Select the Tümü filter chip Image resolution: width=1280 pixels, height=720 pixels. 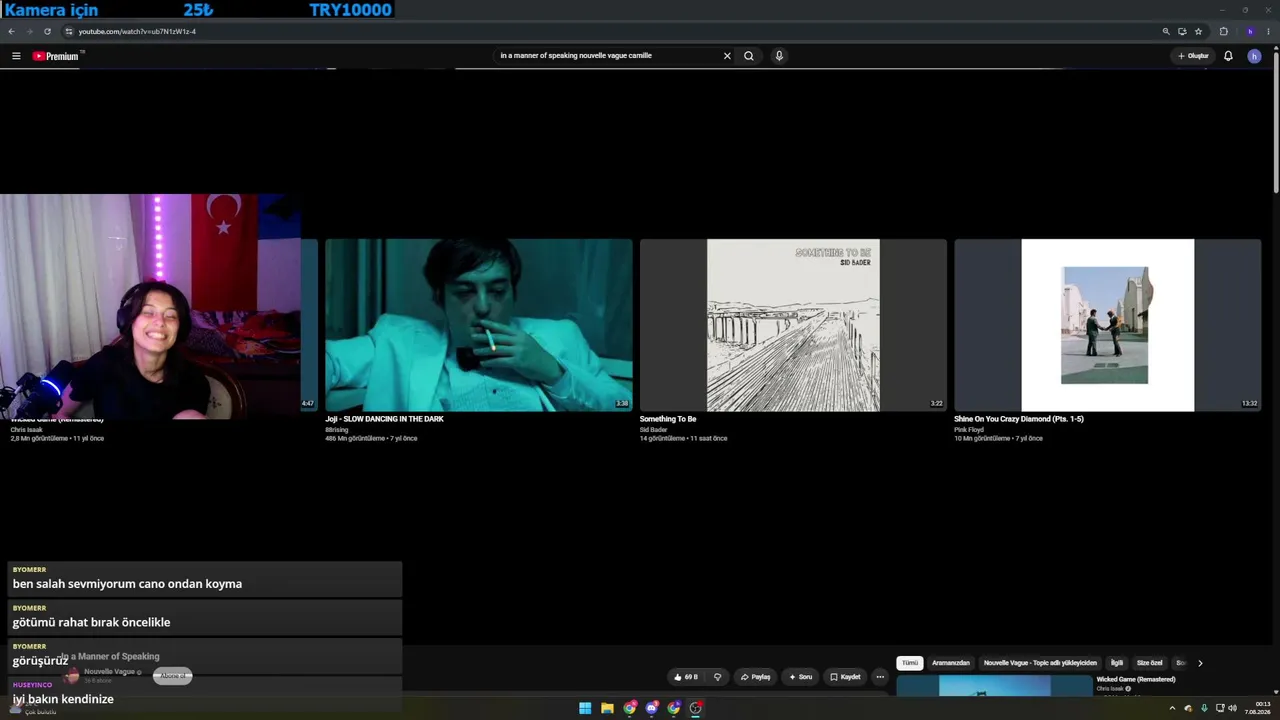click(x=909, y=663)
